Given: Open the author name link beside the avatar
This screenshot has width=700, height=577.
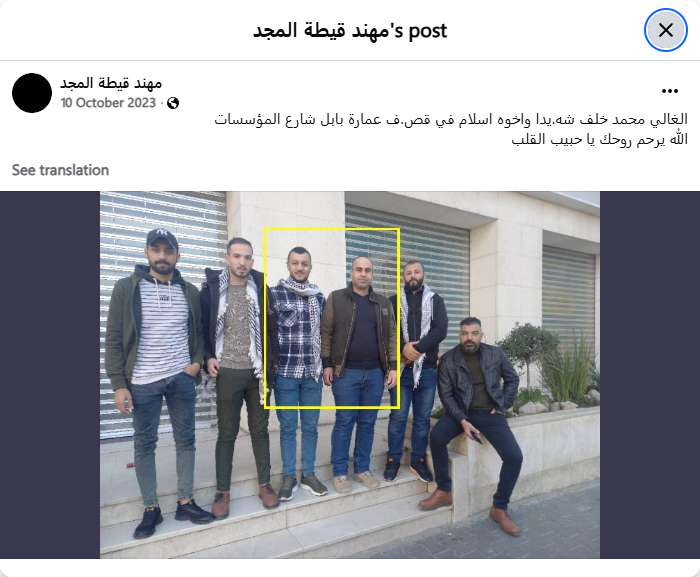Looking at the screenshot, I should (x=111, y=83).
